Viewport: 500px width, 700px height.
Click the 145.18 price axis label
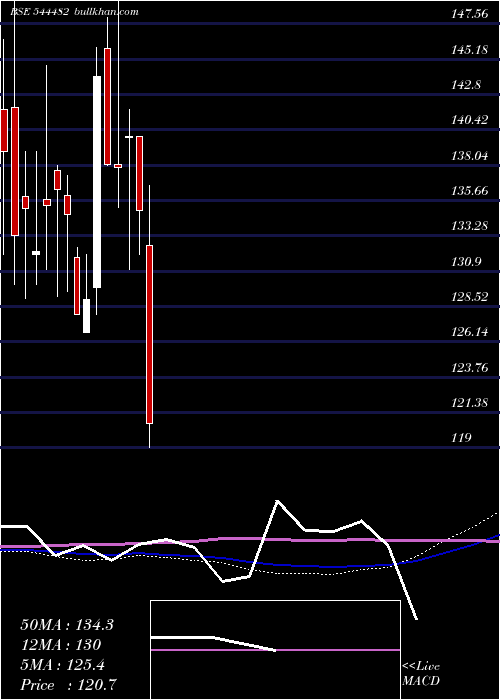tap(469, 49)
